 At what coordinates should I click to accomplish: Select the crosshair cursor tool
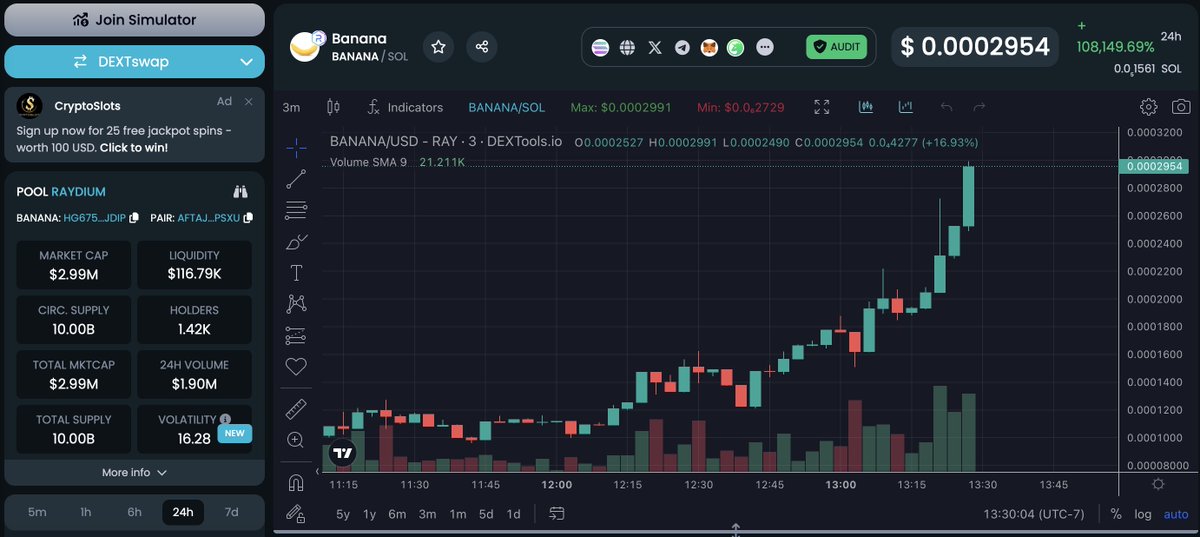(x=296, y=148)
